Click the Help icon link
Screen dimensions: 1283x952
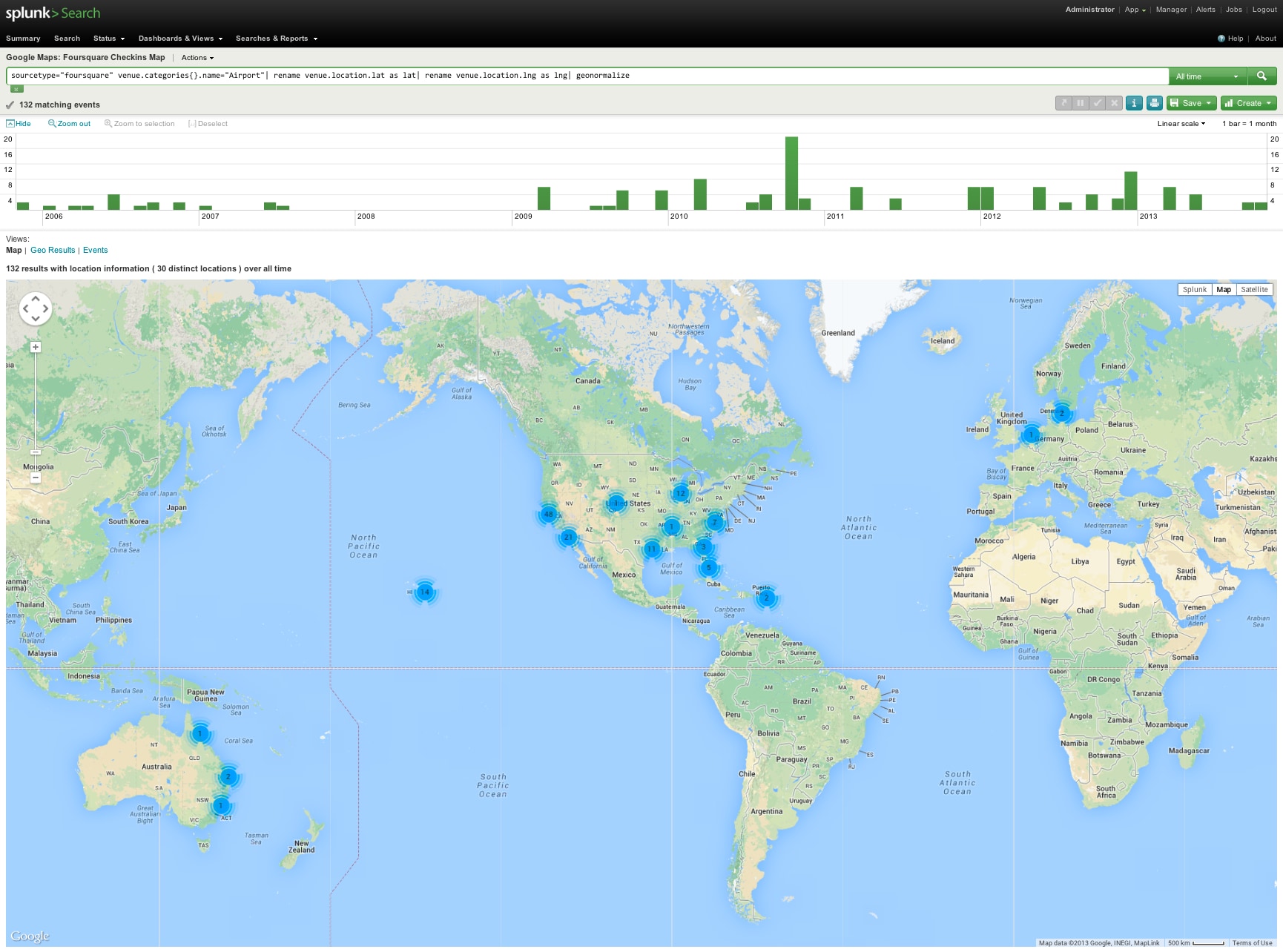[x=1230, y=39]
